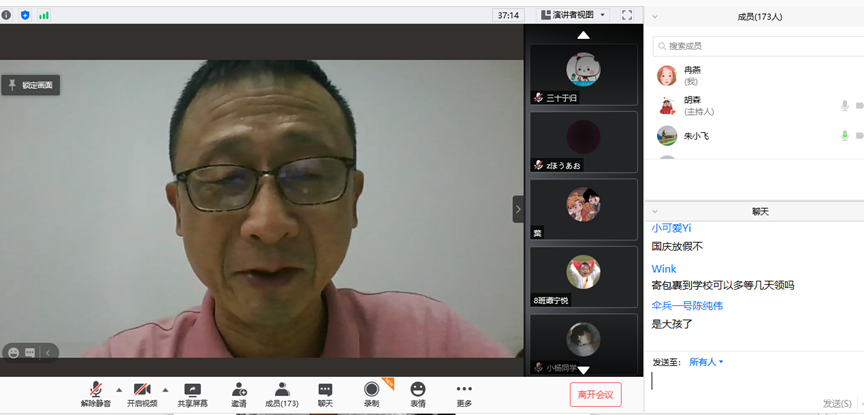864x415 pixels.
Task: Open the 更多 more options menu
Action: click(464, 389)
